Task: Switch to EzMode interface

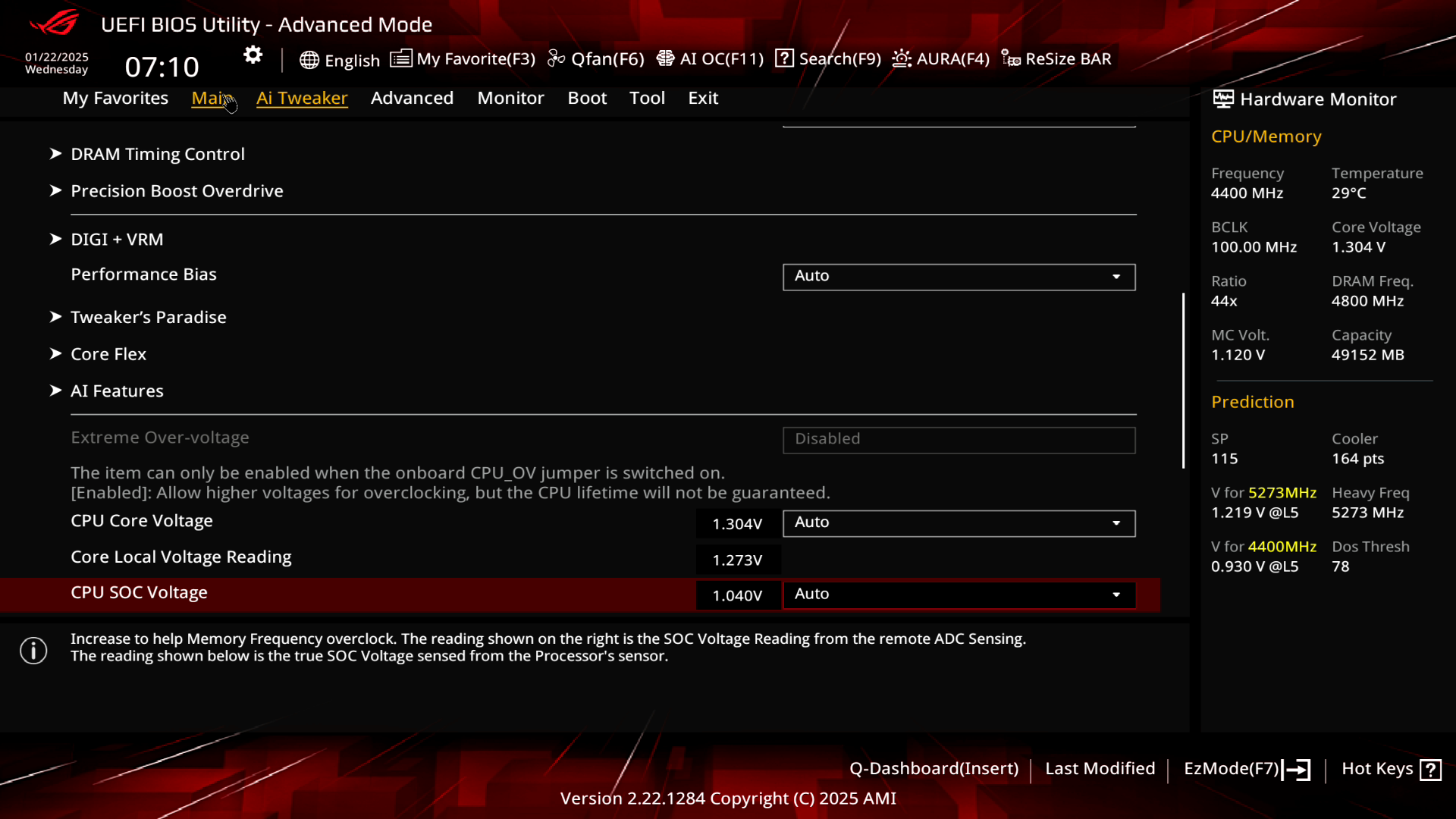Action: click(1244, 768)
